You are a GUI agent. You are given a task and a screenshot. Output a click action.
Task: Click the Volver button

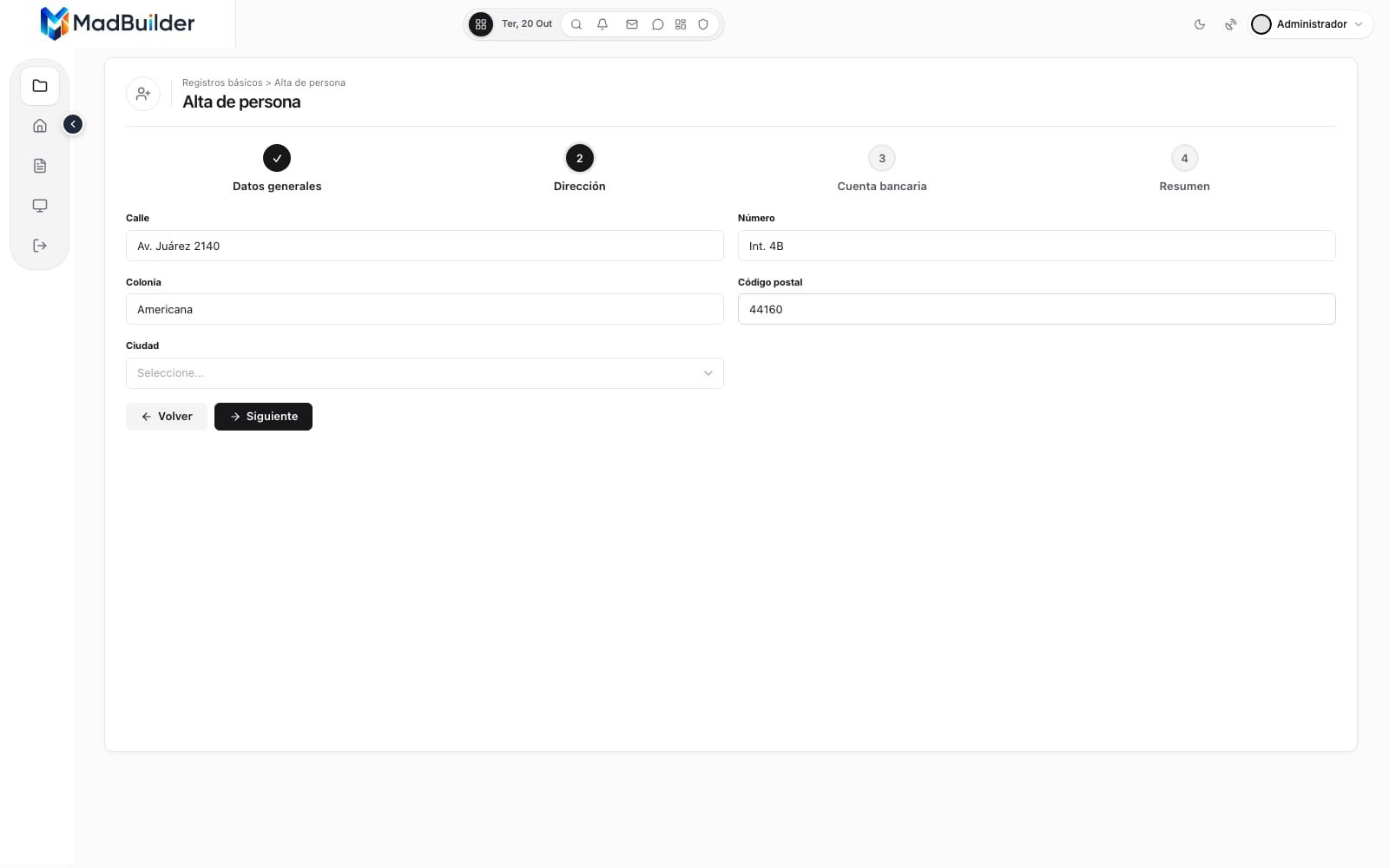(167, 417)
